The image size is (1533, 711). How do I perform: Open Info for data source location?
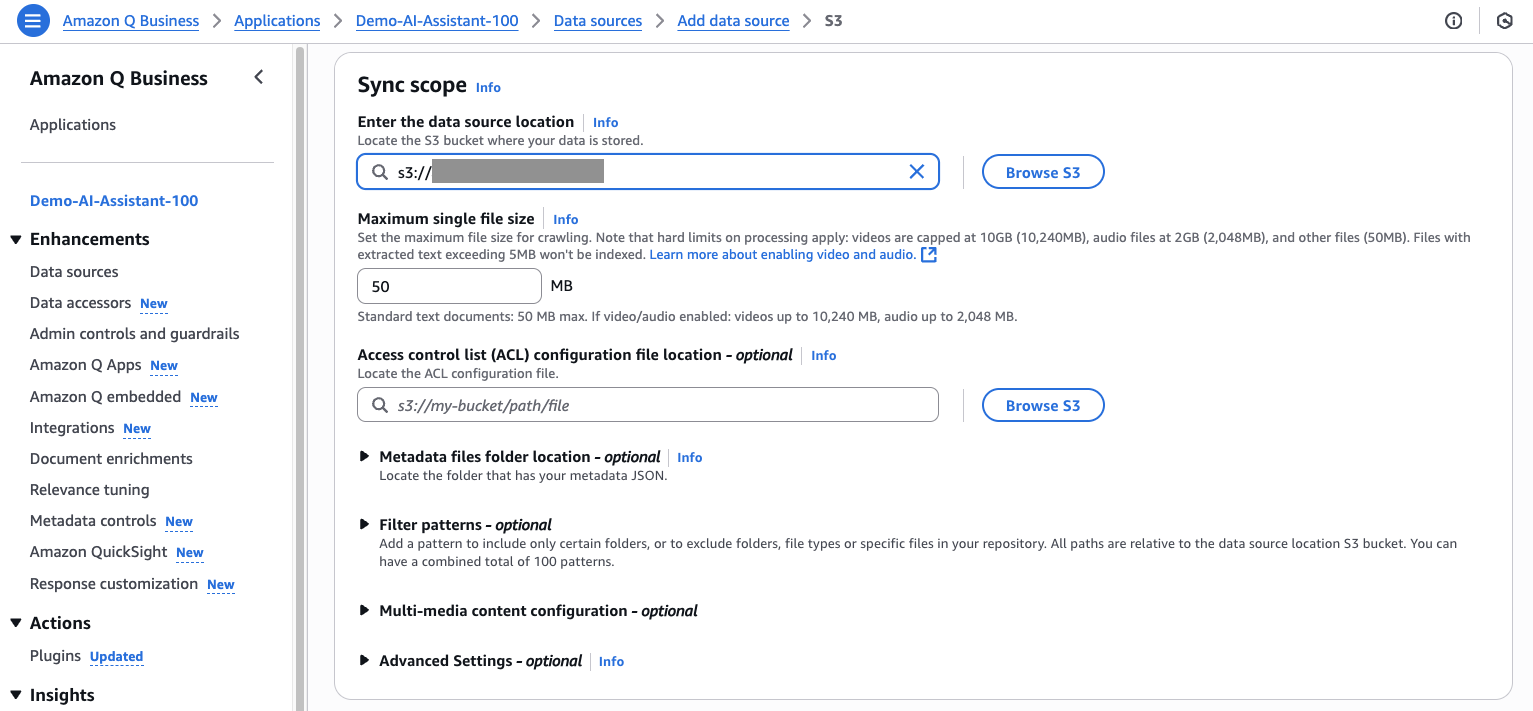pyautogui.click(x=605, y=122)
